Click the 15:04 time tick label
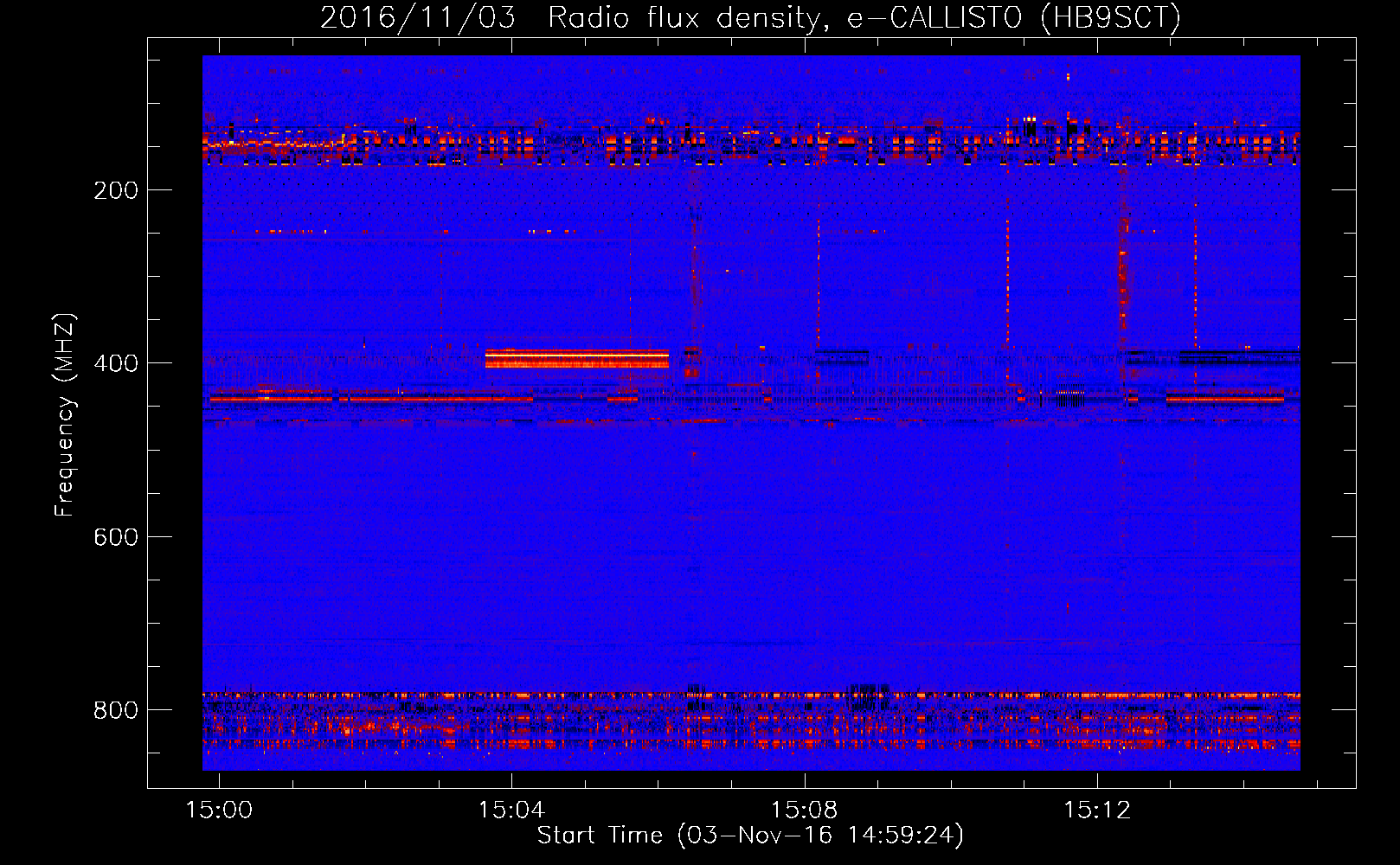Viewport: 1400px width, 865px height. pyautogui.click(x=511, y=810)
